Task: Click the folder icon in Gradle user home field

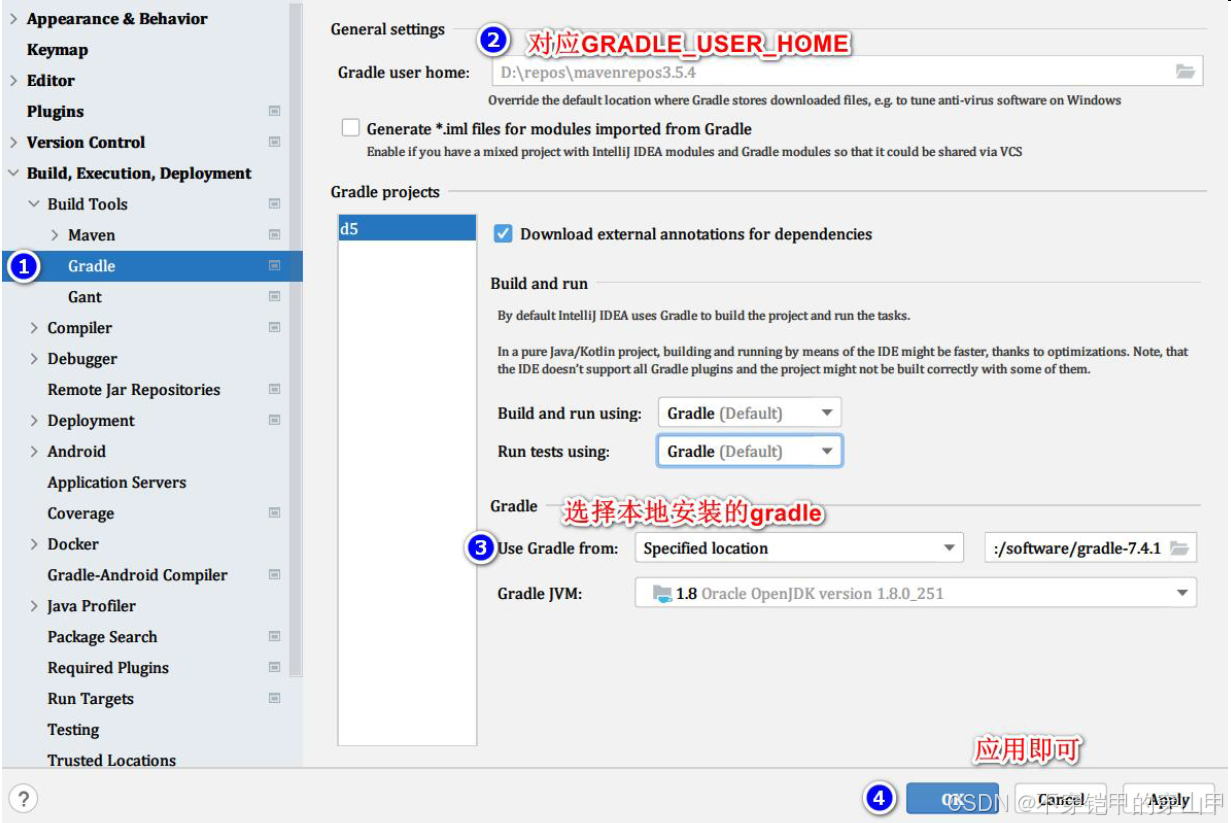Action: click(x=1185, y=72)
